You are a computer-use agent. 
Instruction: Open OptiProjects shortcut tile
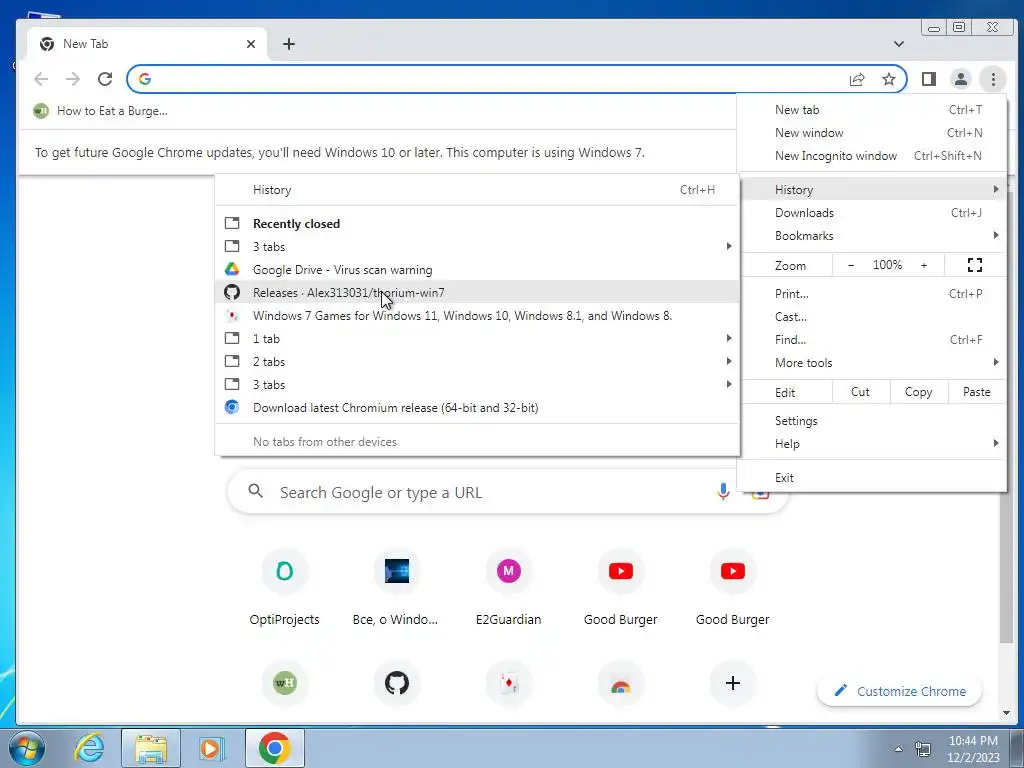click(x=284, y=588)
